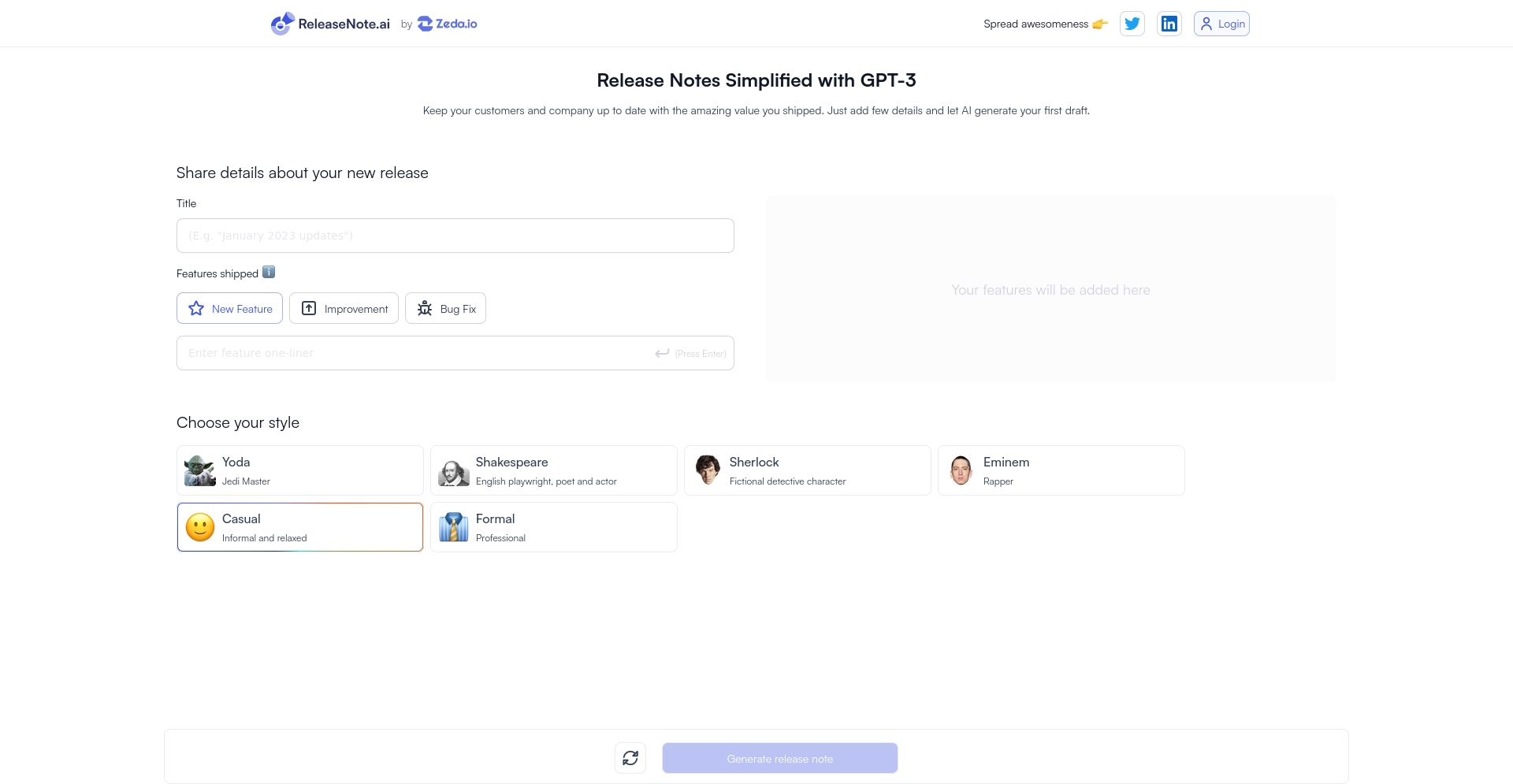Click the Features shipped info icon

pyautogui.click(x=269, y=272)
